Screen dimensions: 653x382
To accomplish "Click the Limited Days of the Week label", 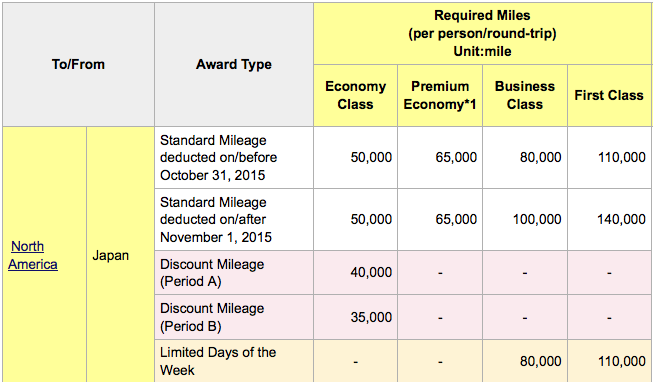I will [x=218, y=361].
